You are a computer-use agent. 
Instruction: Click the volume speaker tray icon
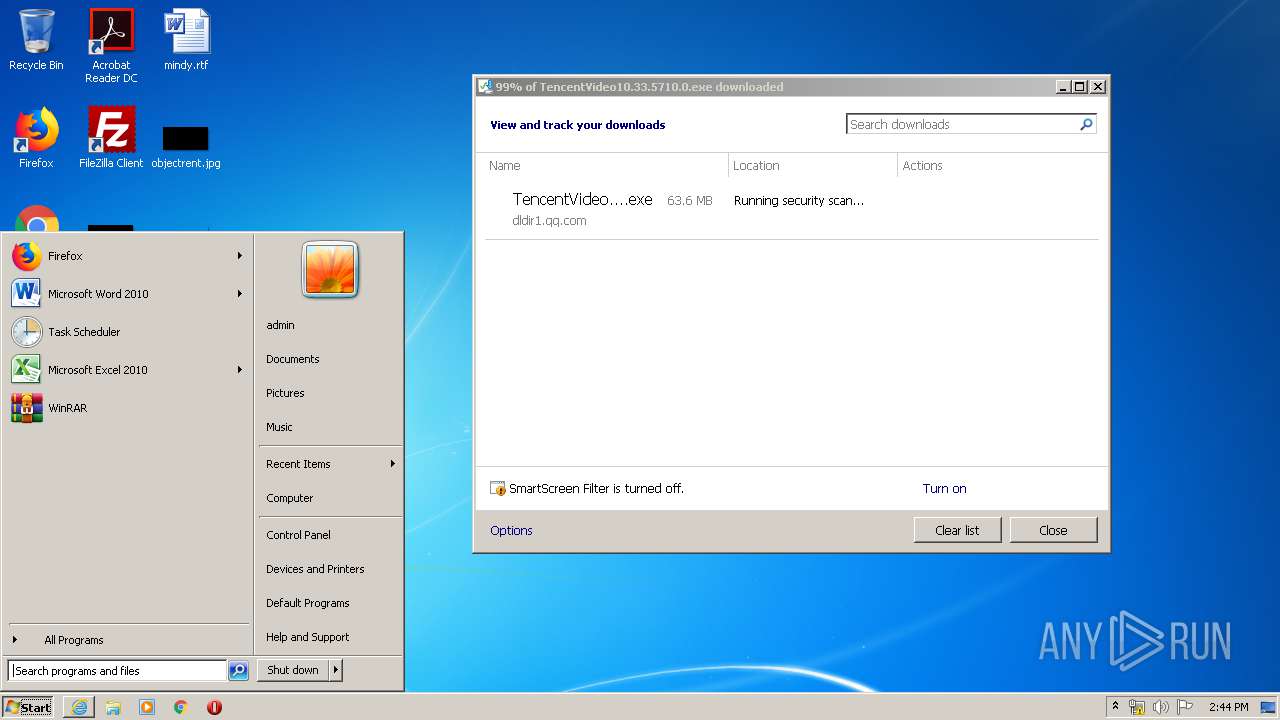point(1161,707)
